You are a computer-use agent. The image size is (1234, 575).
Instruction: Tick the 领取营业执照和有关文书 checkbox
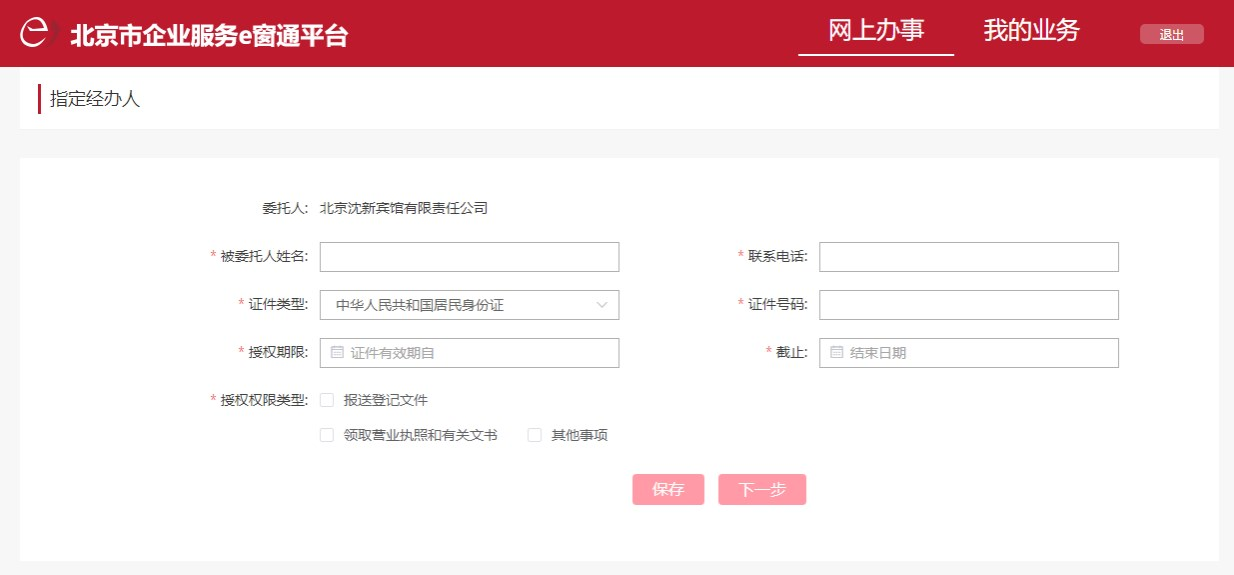click(x=327, y=435)
